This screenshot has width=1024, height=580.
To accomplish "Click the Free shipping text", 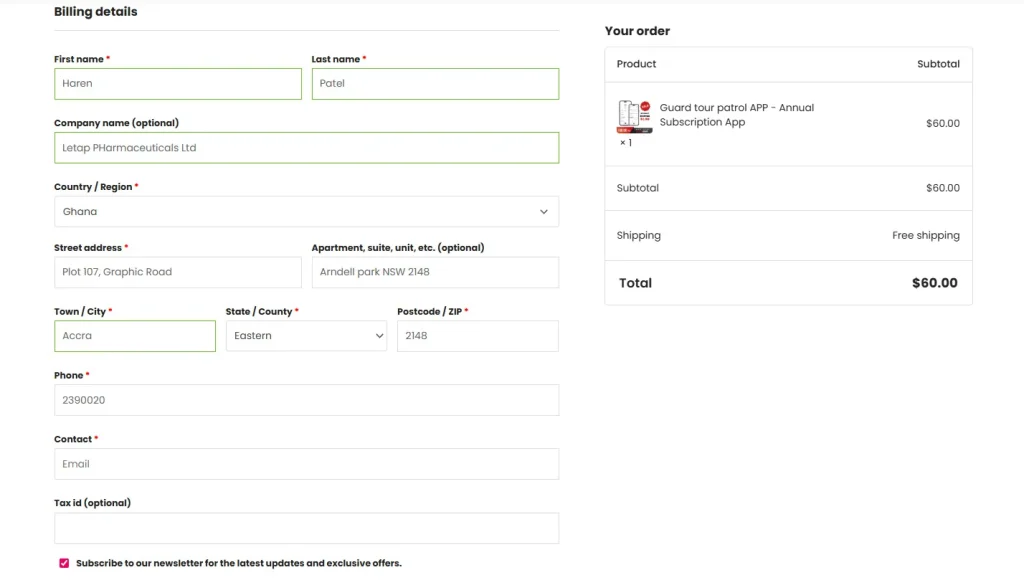I will coord(925,236).
